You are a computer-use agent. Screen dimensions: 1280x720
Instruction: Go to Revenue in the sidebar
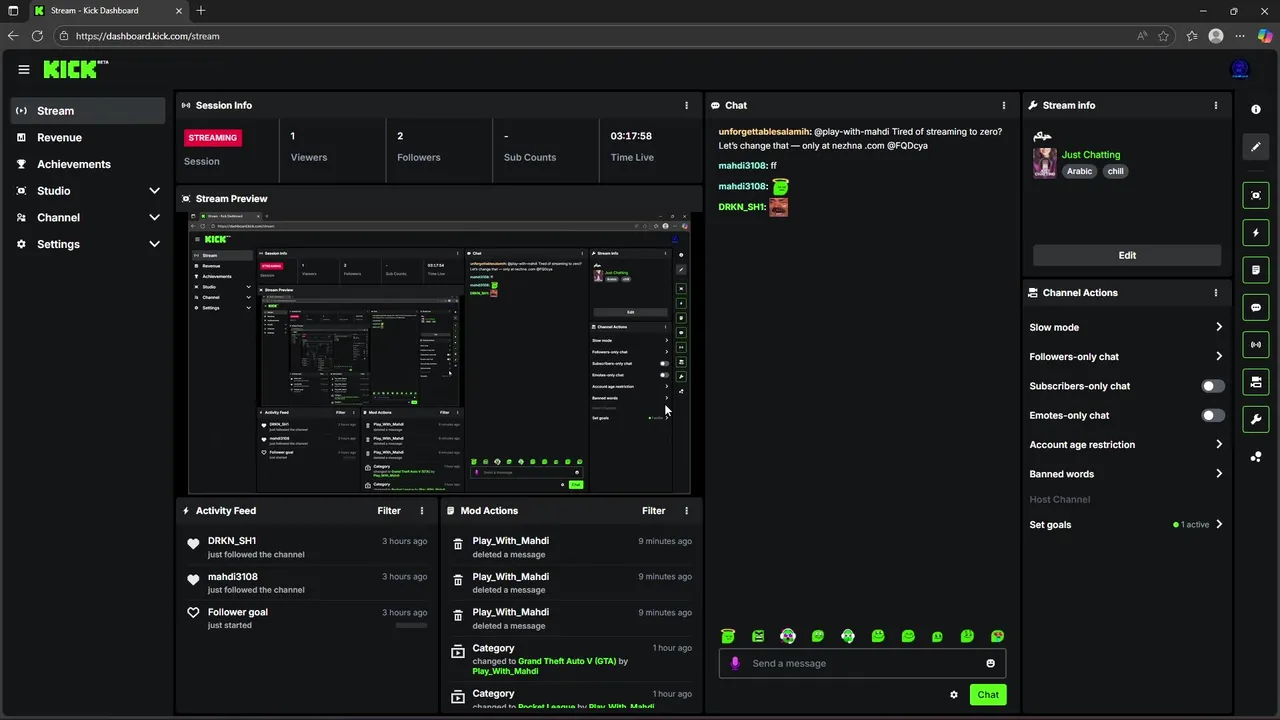click(x=88, y=137)
